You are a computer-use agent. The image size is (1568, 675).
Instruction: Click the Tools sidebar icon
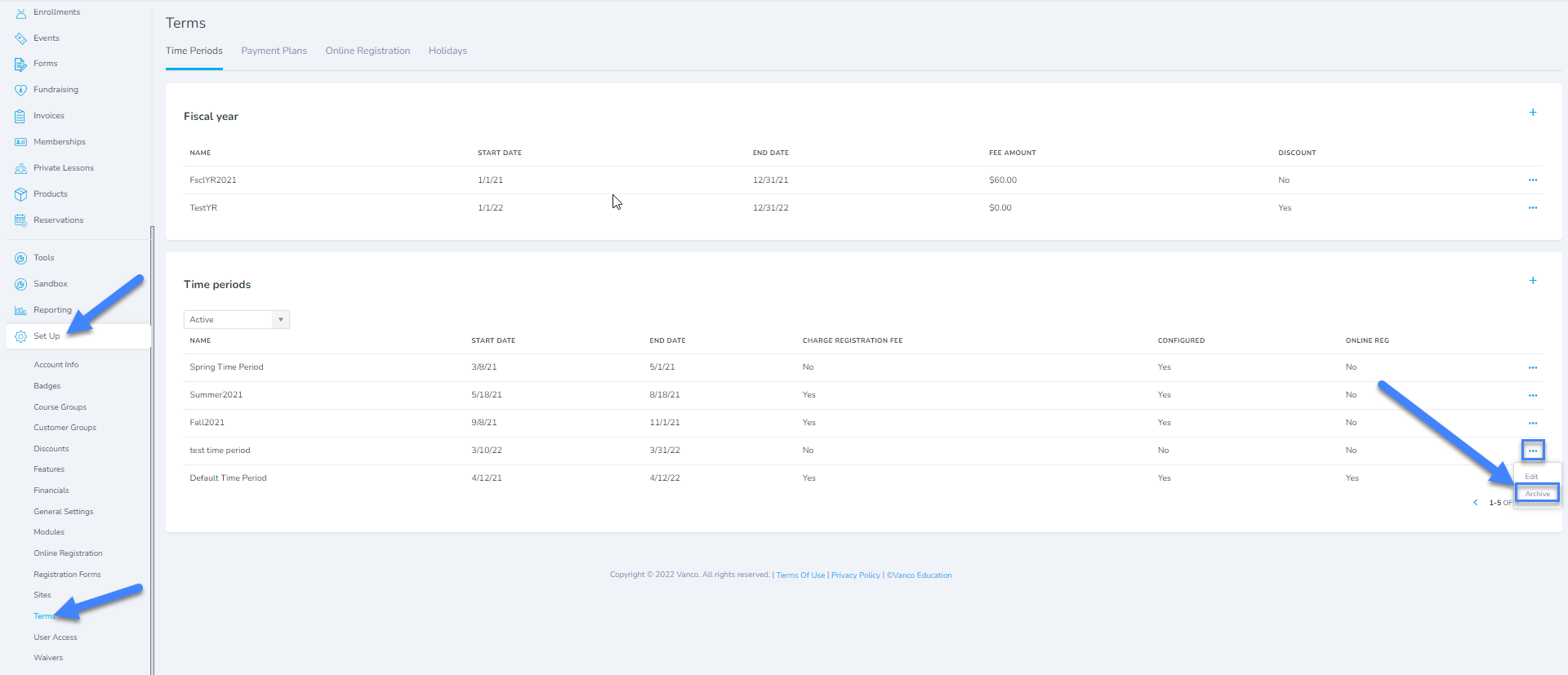[x=20, y=258]
